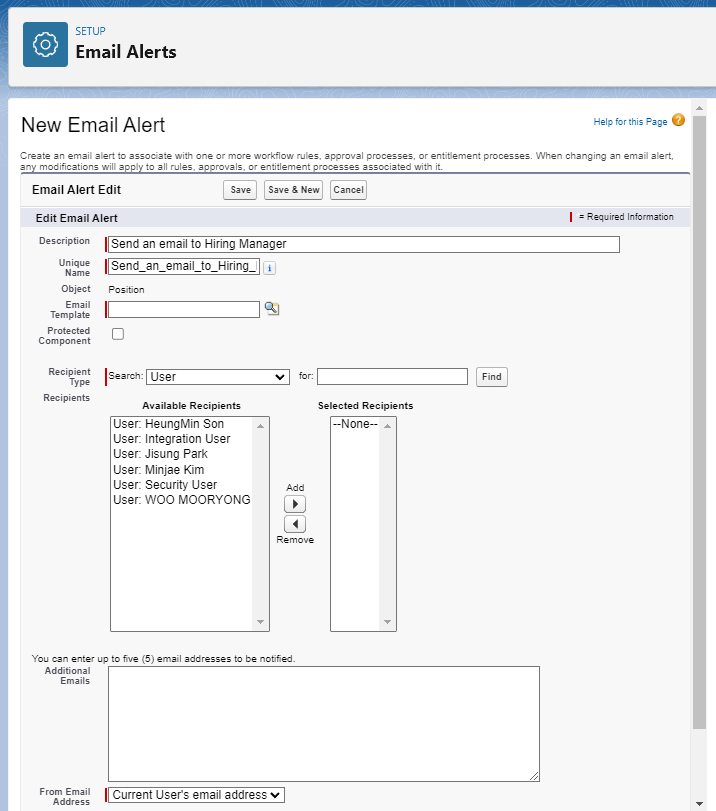
Task: Click the Setup gear icon
Action: click(46, 44)
